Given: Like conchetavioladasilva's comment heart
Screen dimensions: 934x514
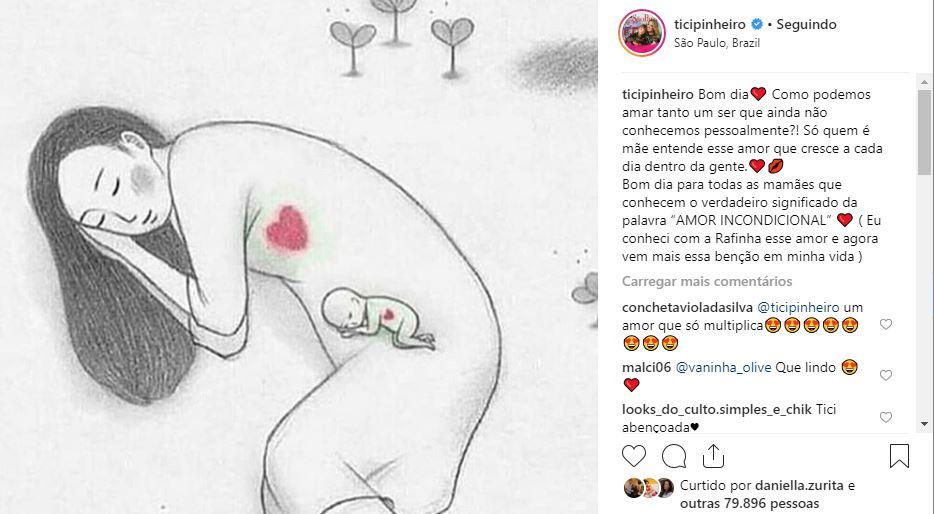Looking at the screenshot, I should [886, 324].
